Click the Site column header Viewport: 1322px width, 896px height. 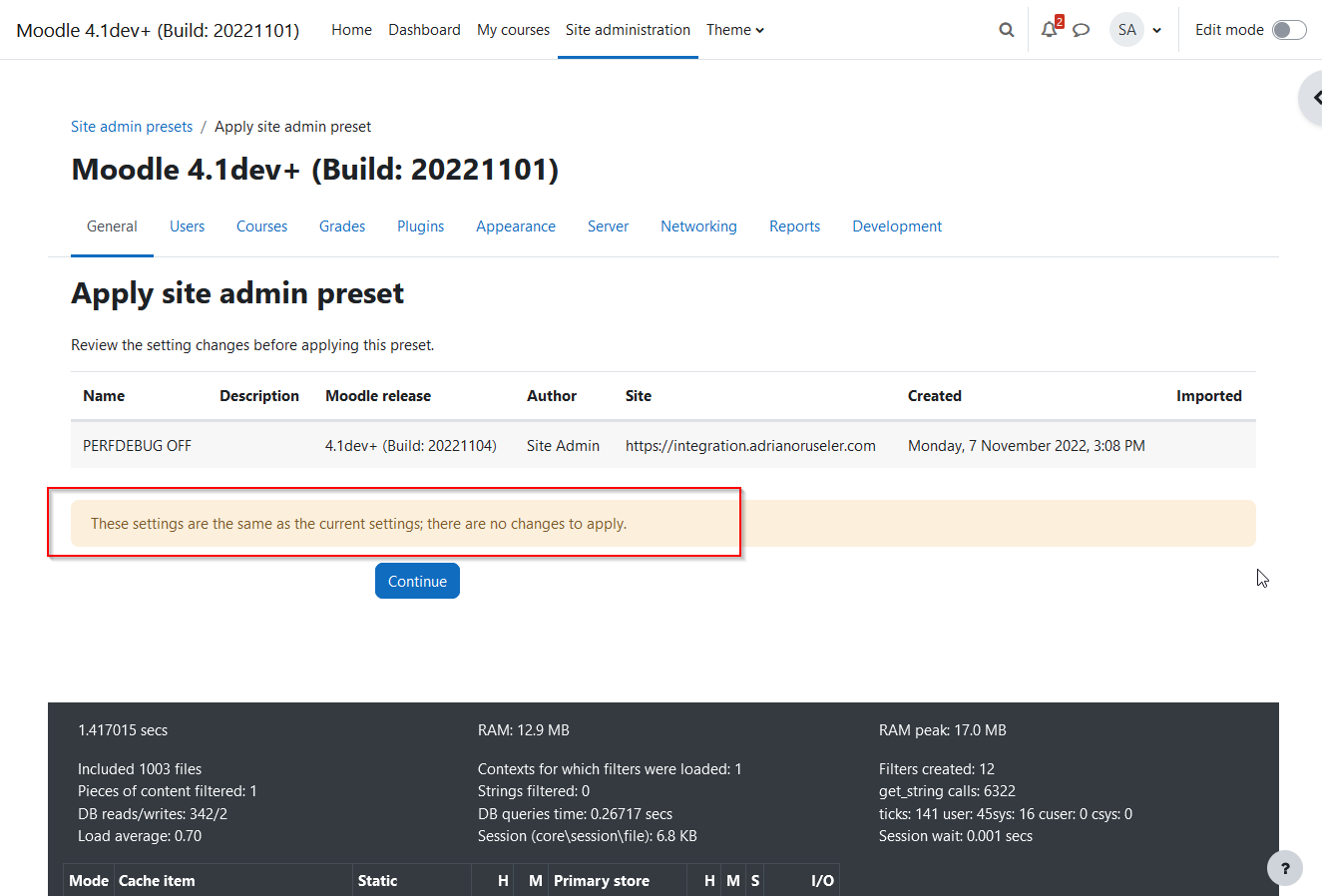click(639, 396)
